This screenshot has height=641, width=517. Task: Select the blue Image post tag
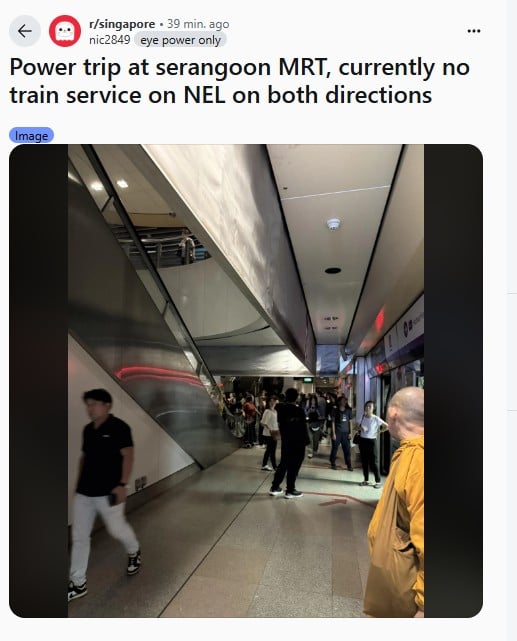[x=31, y=135]
